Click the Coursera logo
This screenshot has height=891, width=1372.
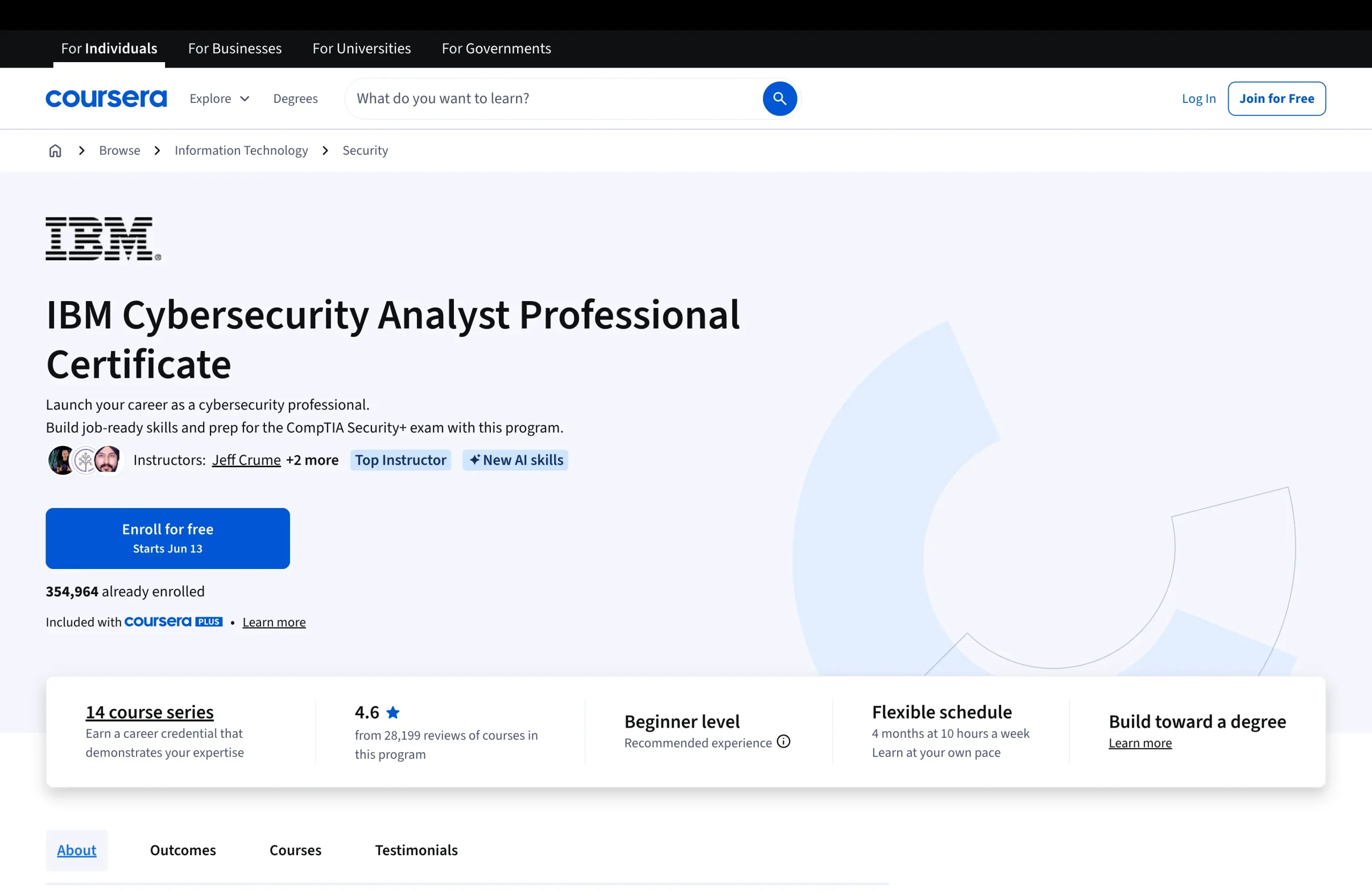(x=106, y=99)
